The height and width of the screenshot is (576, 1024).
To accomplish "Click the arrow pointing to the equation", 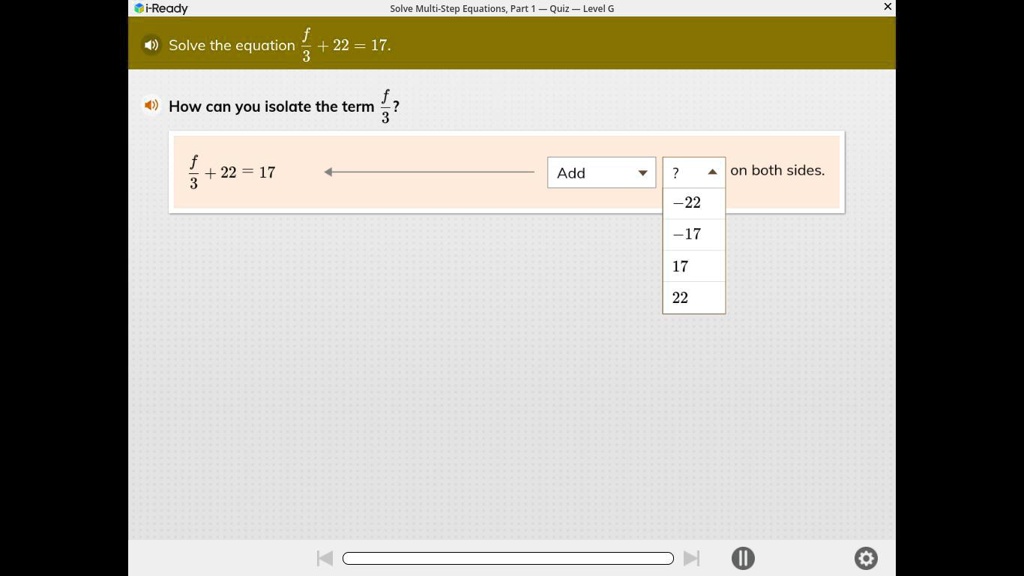I will coord(430,171).
